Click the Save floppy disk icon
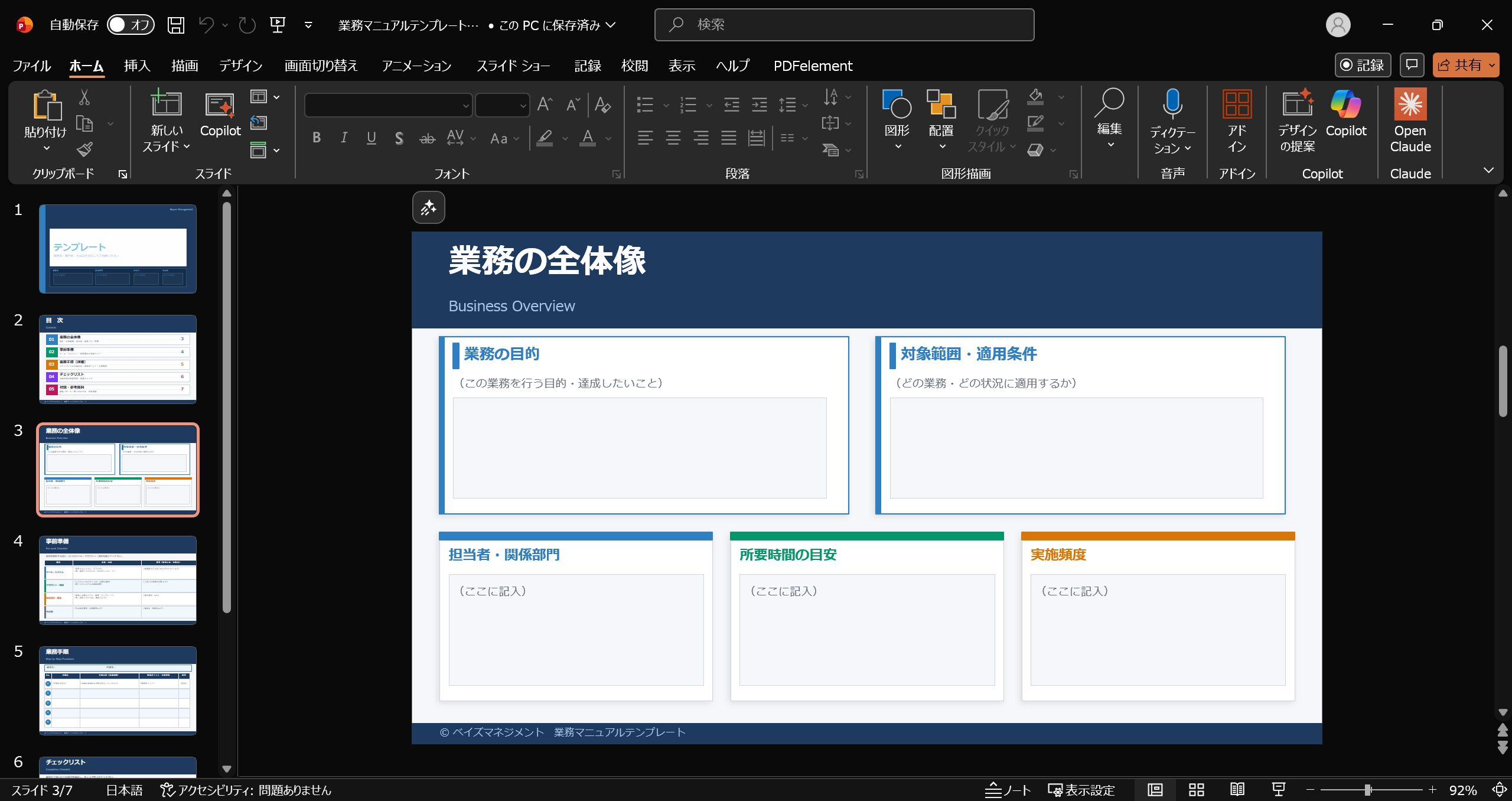This screenshot has height=801, width=1512. click(x=175, y=25)
